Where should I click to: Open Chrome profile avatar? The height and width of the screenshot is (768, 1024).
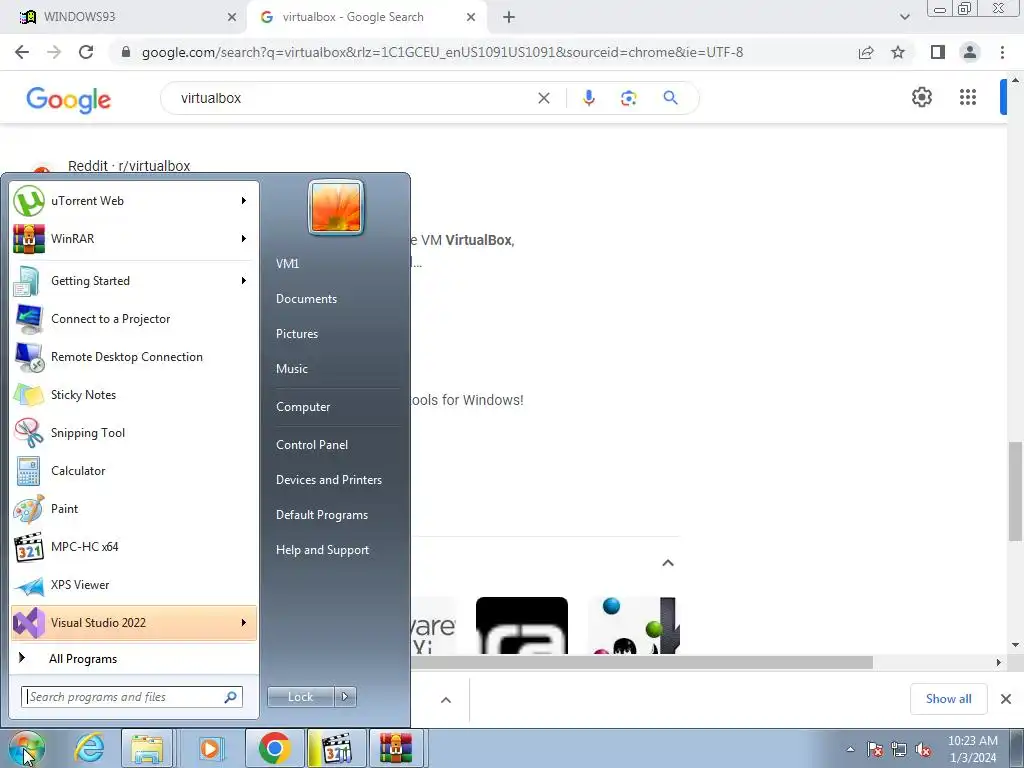[970, 52]
